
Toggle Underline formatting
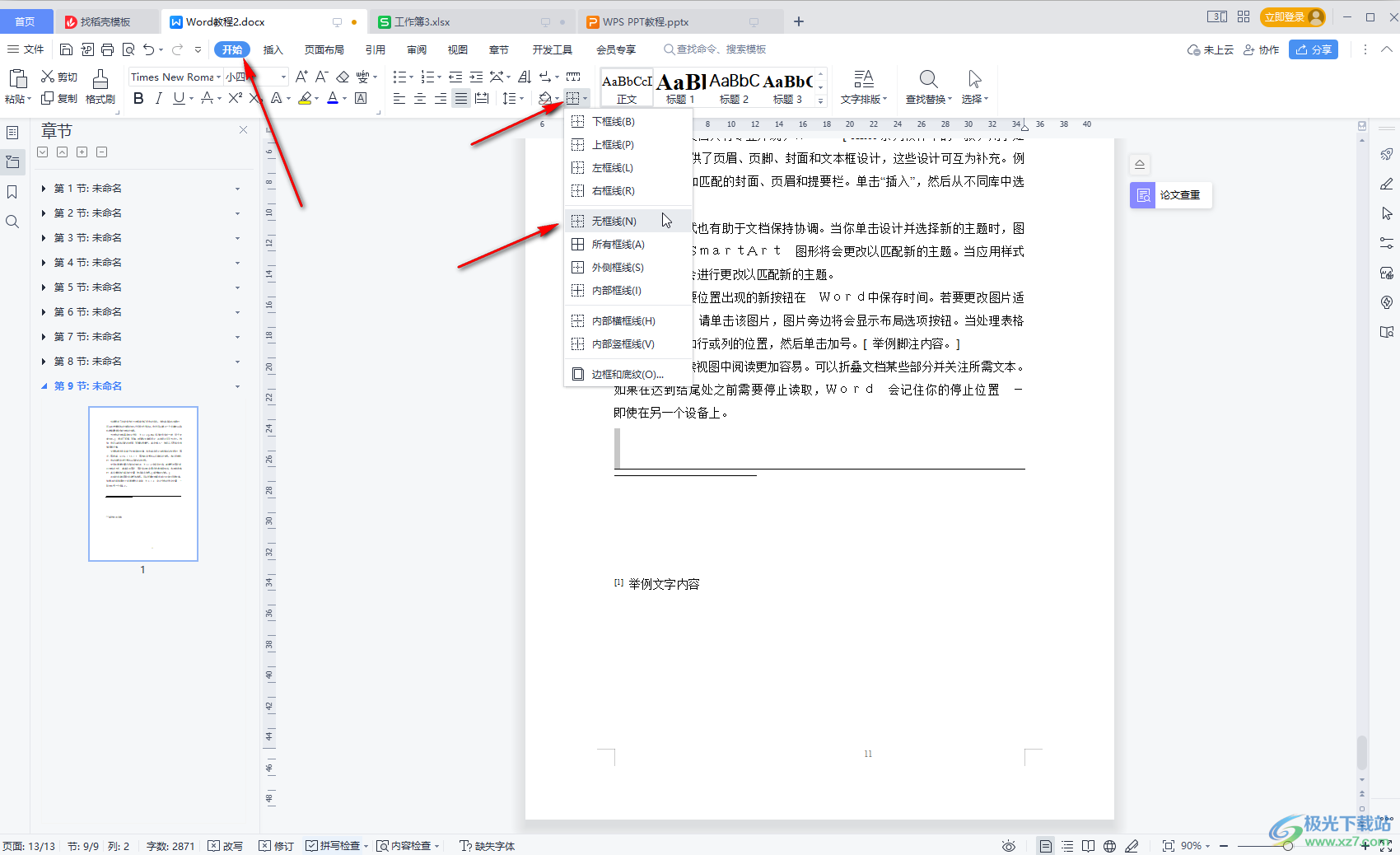point(179,98)
